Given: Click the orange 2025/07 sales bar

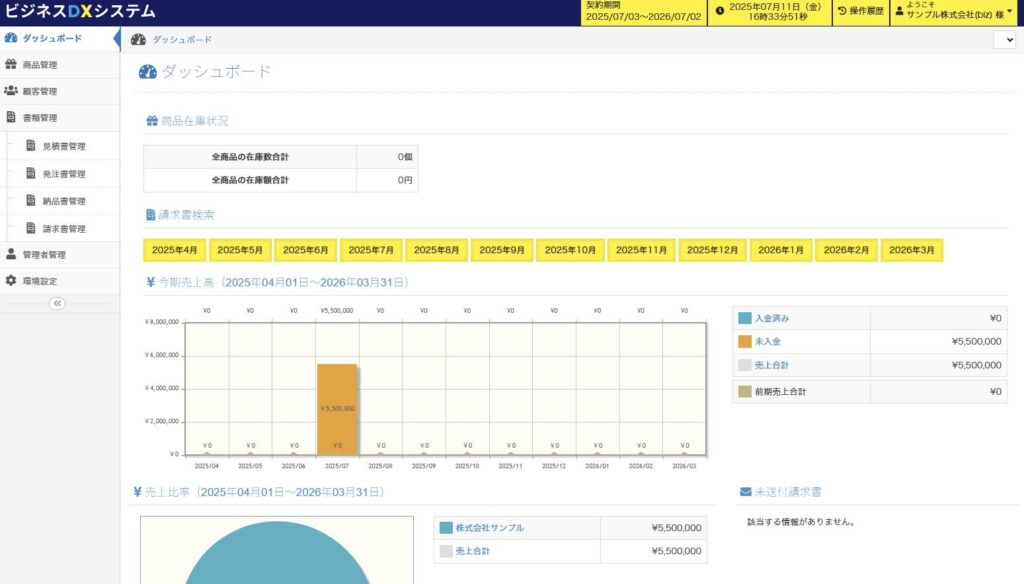Looking at the screenshot, I should (337, 409).
